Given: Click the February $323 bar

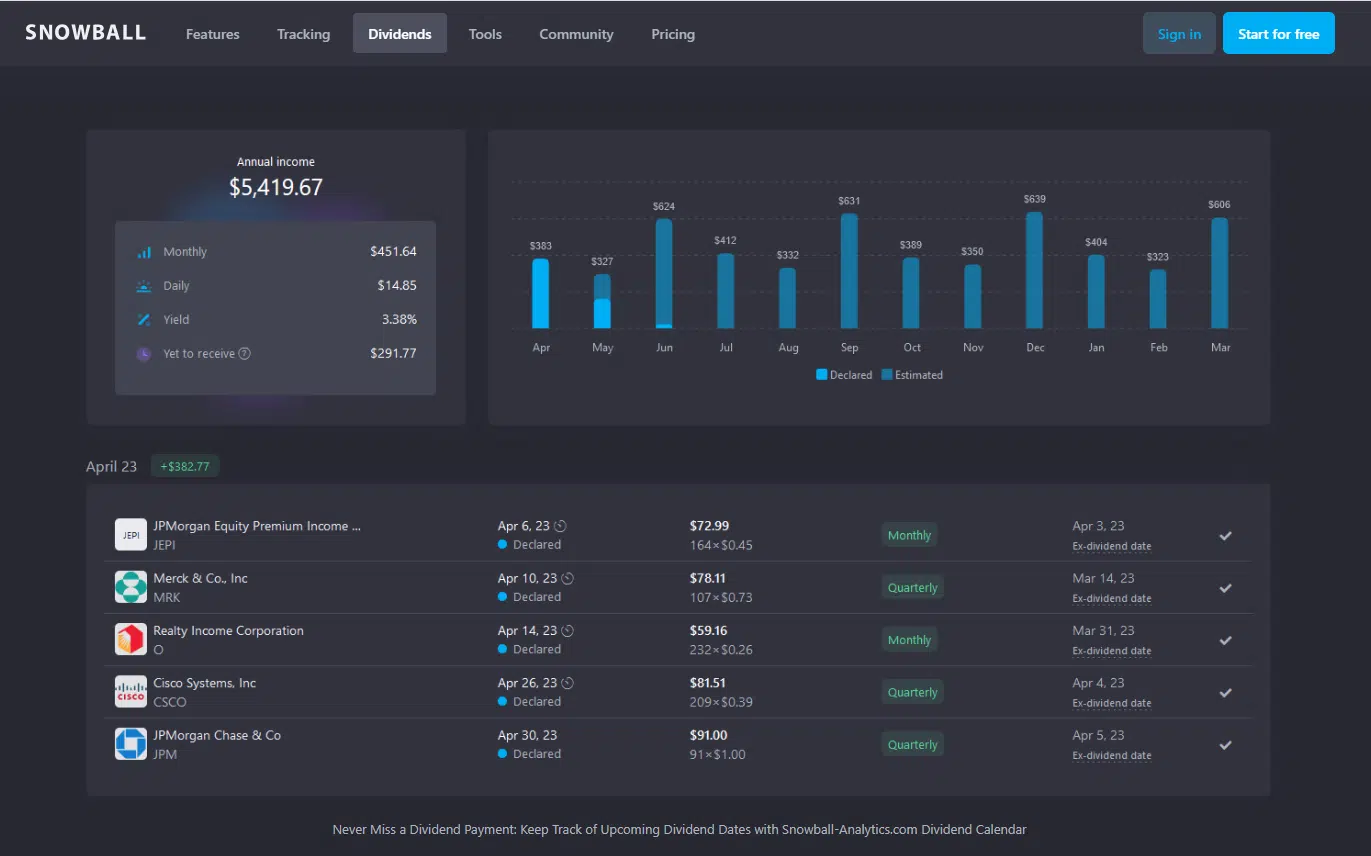Looking at the screenshot, I should tap(1158, 299).
